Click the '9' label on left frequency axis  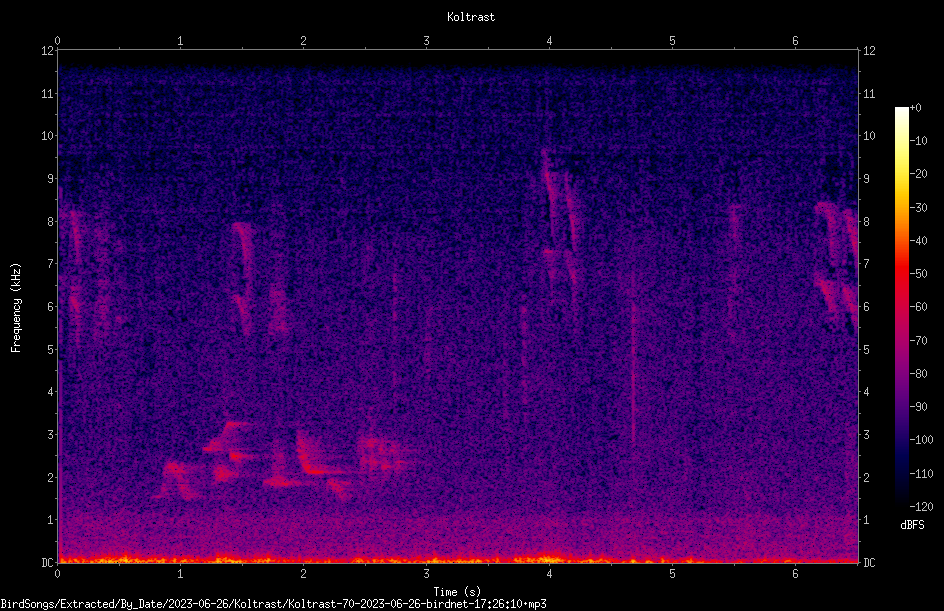[x=51, y=179]
